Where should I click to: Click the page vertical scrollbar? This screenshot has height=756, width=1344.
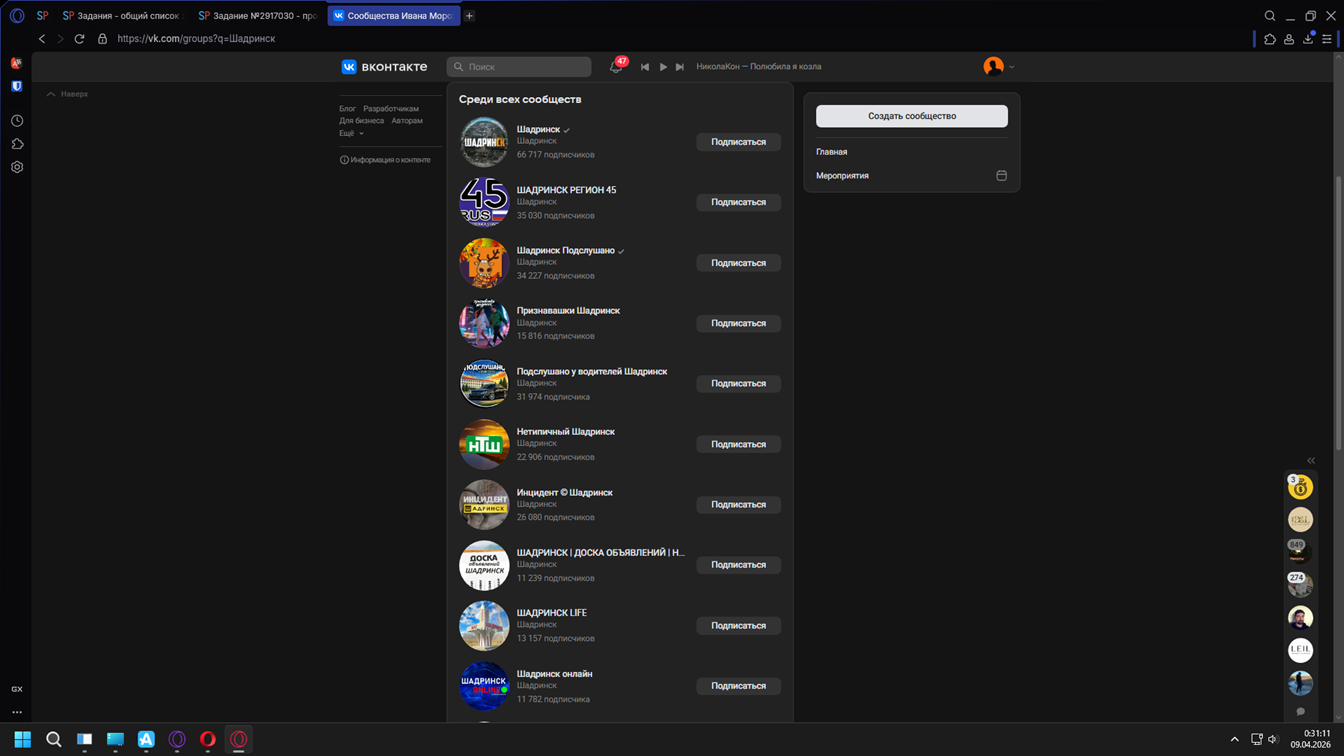coord(1339,312)
